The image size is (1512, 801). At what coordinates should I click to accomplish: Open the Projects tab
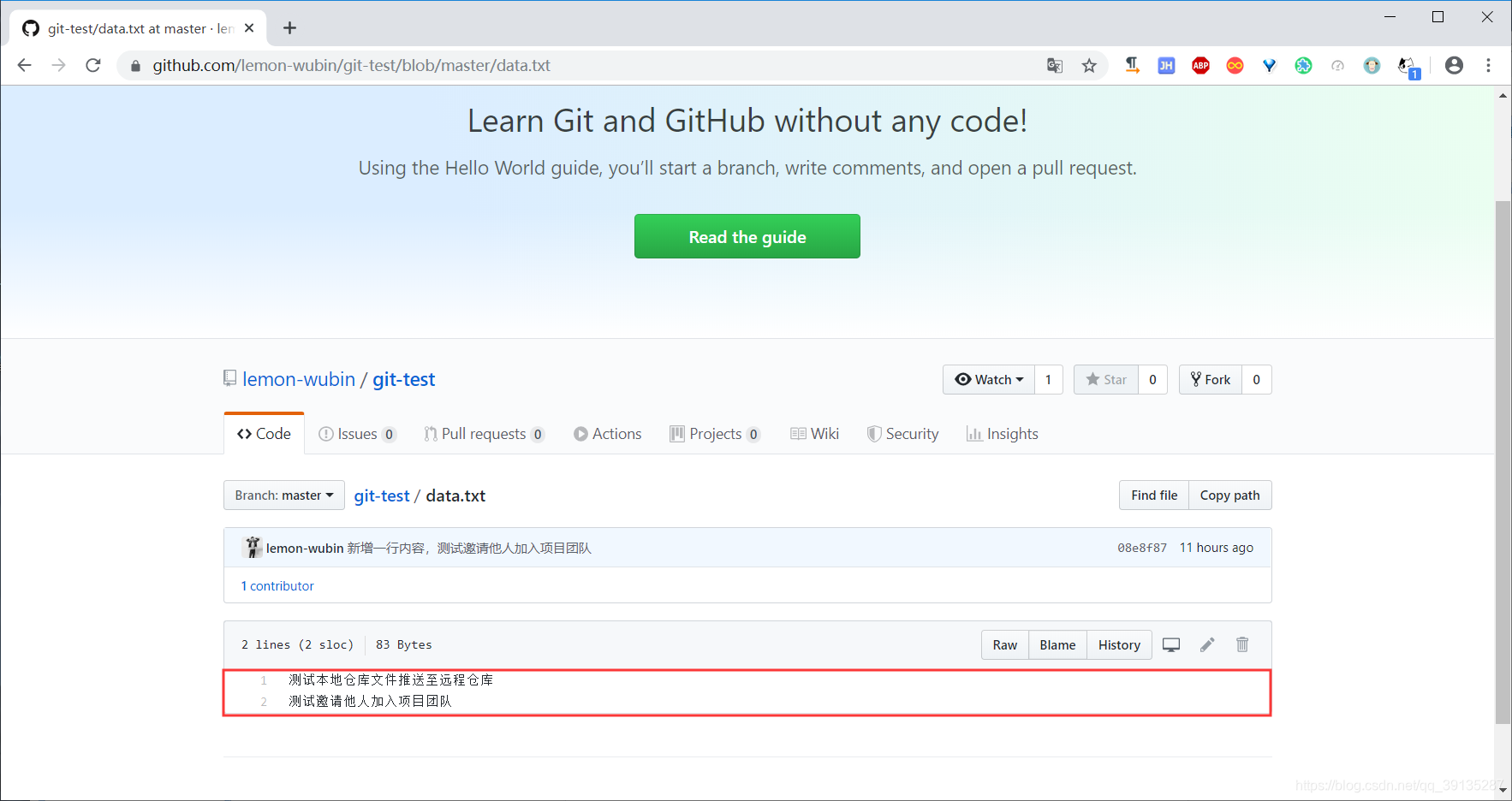(715, 434)
